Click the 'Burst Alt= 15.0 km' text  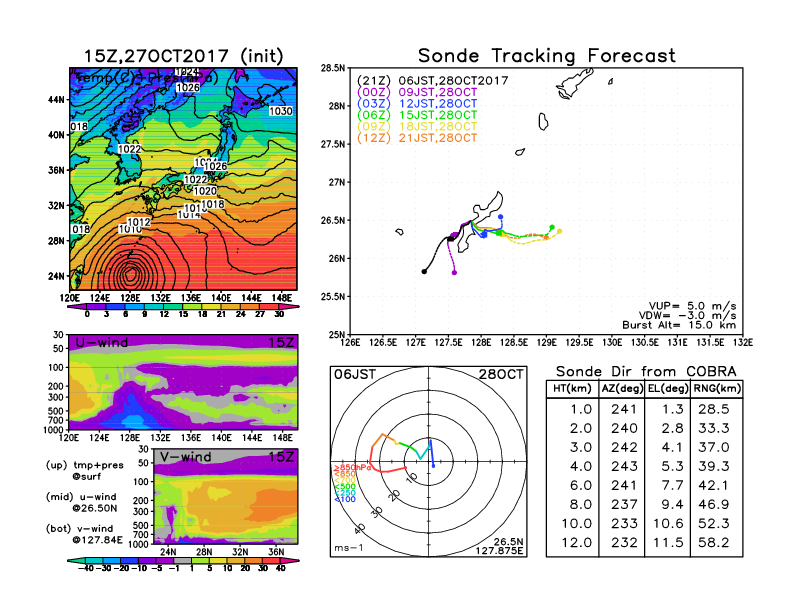[x=679, y=325]
